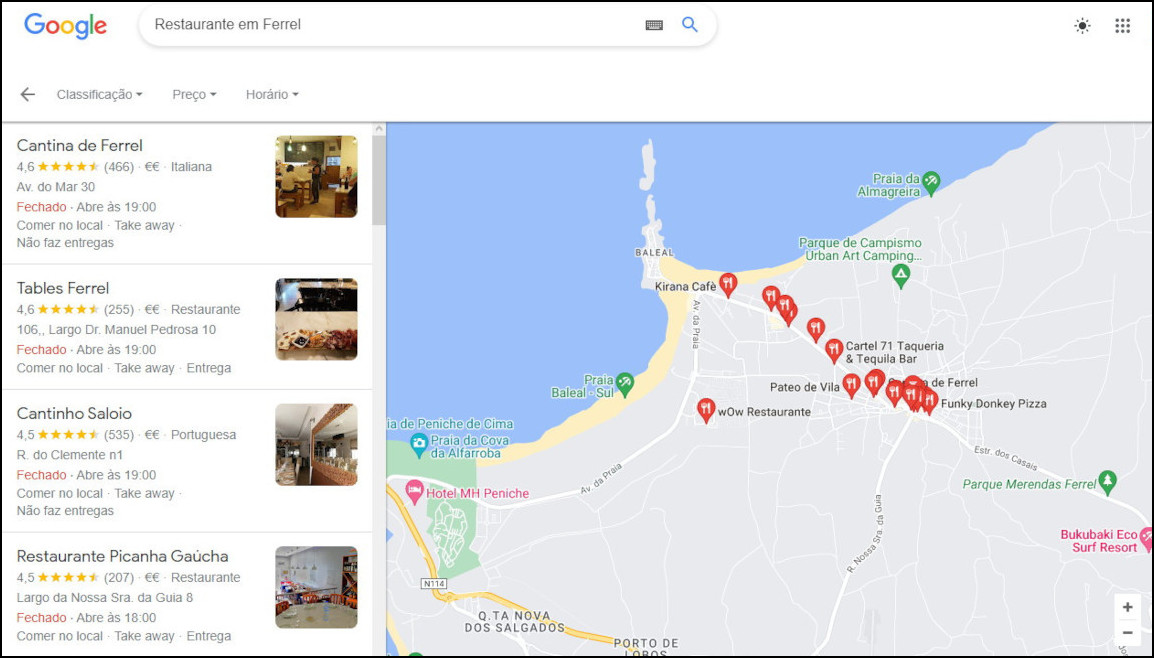The image size is (1154, 658).
Task: Click the scrollbar up arrow of results list
Action: pyautogui.click(x=378, y=129)
